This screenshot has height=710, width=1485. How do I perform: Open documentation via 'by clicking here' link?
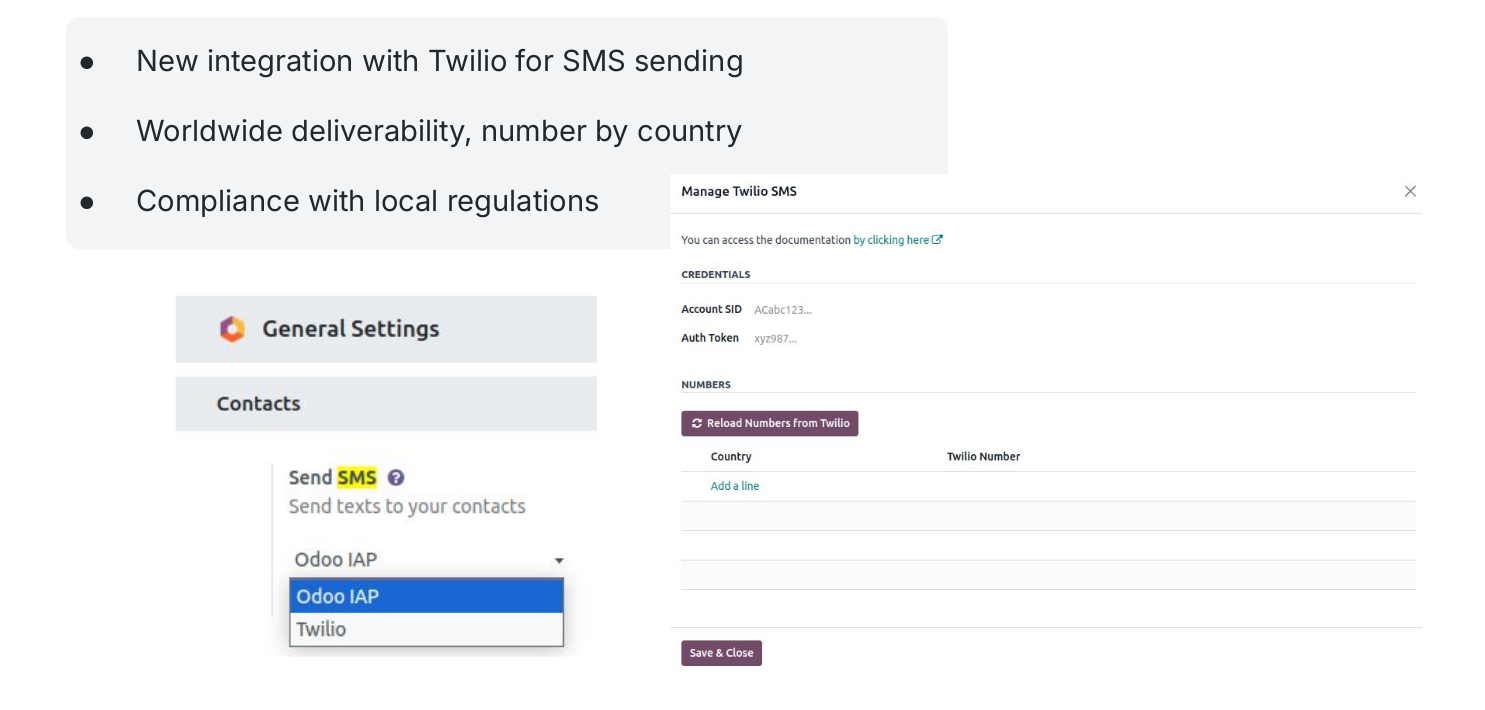click(891, 240)
